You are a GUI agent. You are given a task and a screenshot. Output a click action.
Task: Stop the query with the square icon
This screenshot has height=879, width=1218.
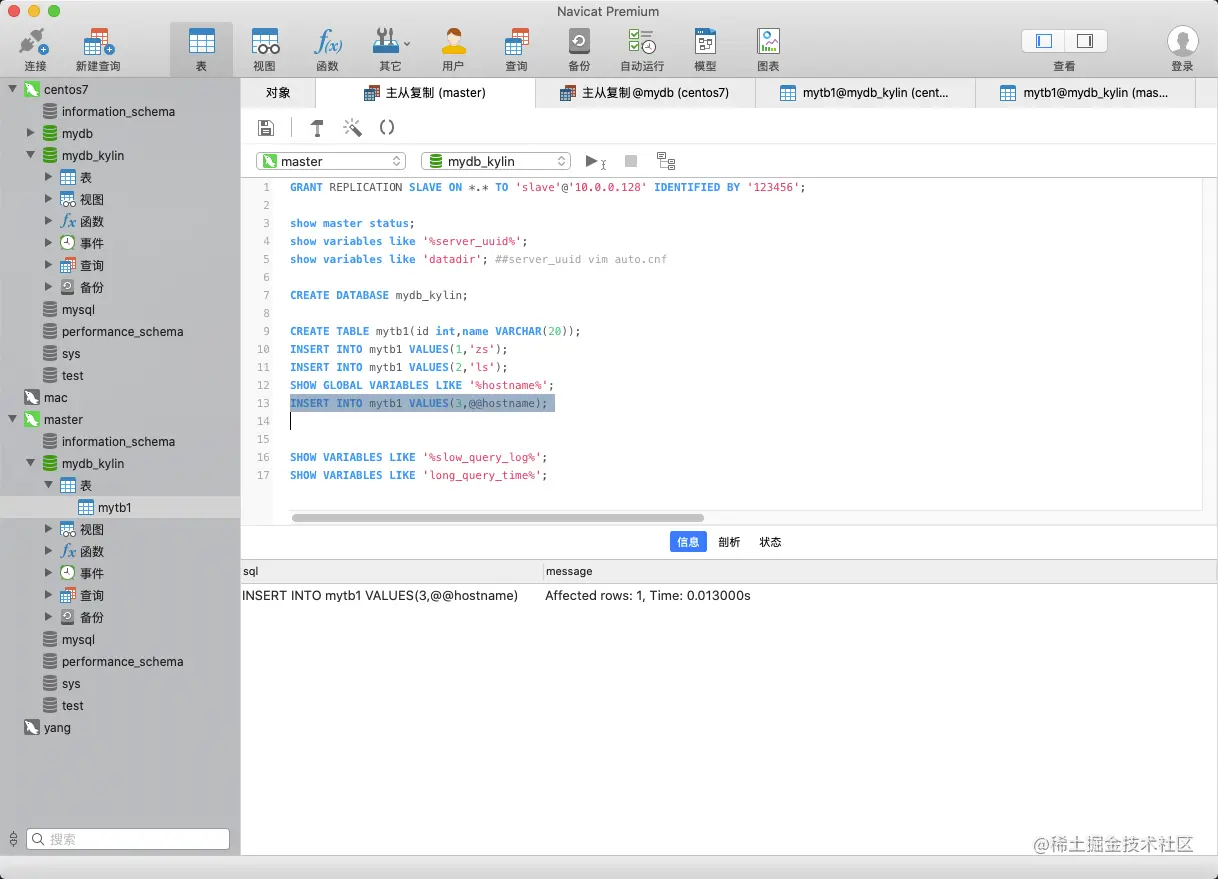(631, 161)
